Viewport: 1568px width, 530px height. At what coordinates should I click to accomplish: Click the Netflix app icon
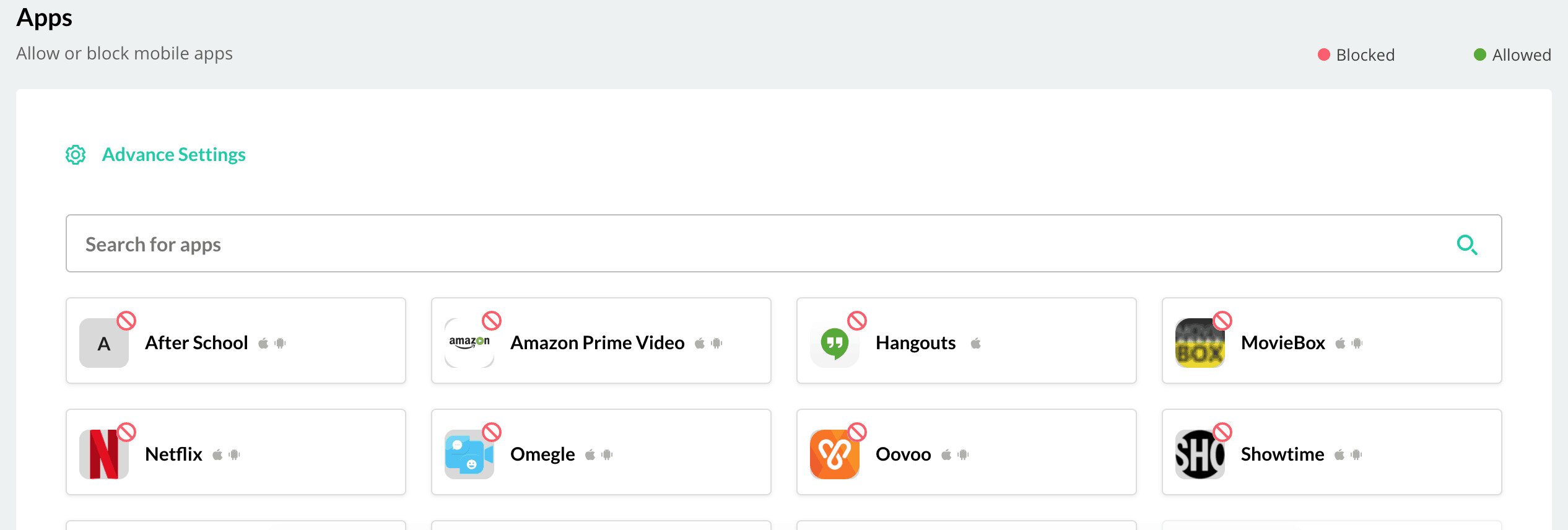point(103,455)
